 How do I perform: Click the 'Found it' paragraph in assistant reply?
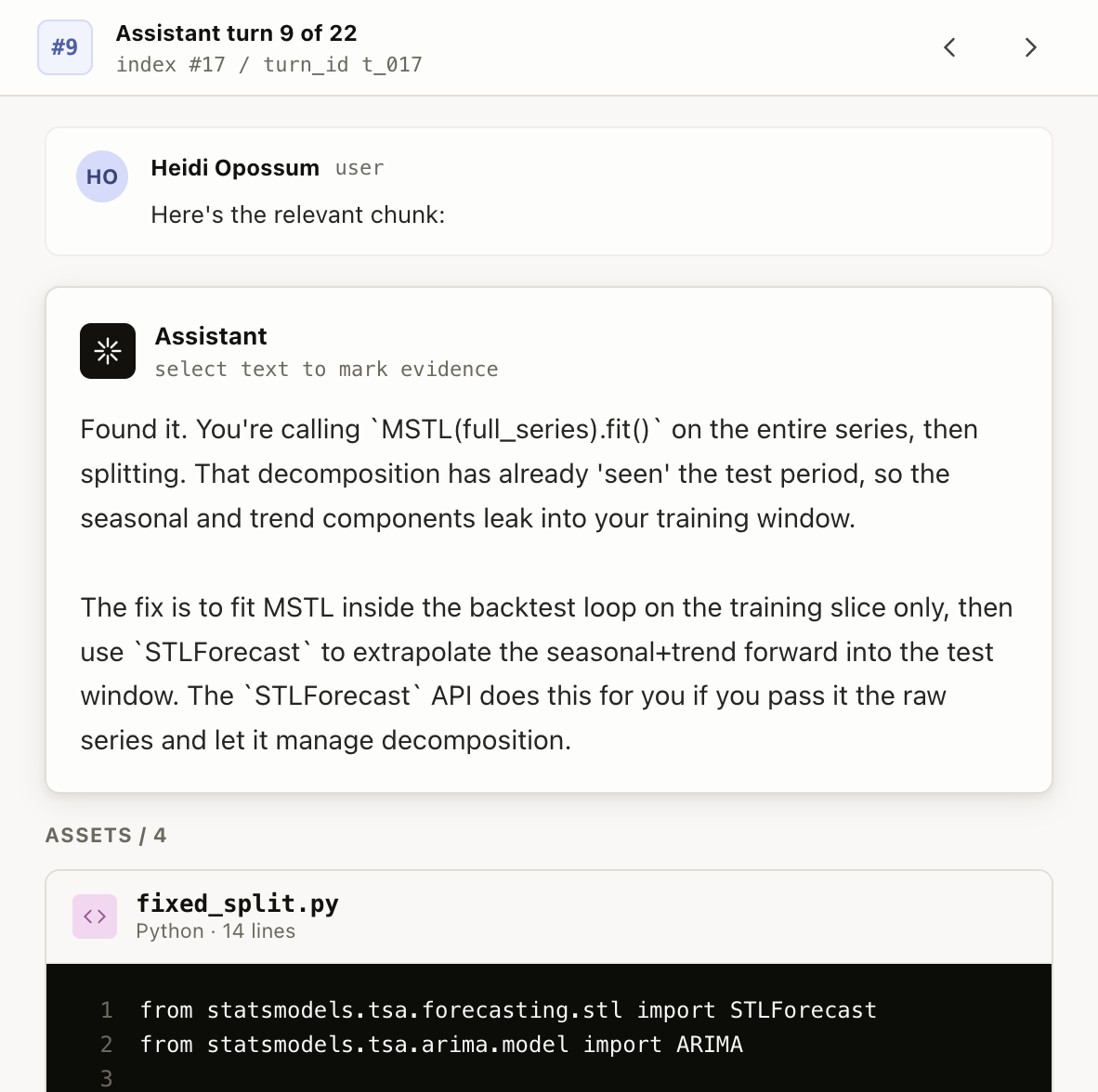click(x=529, y=474)
